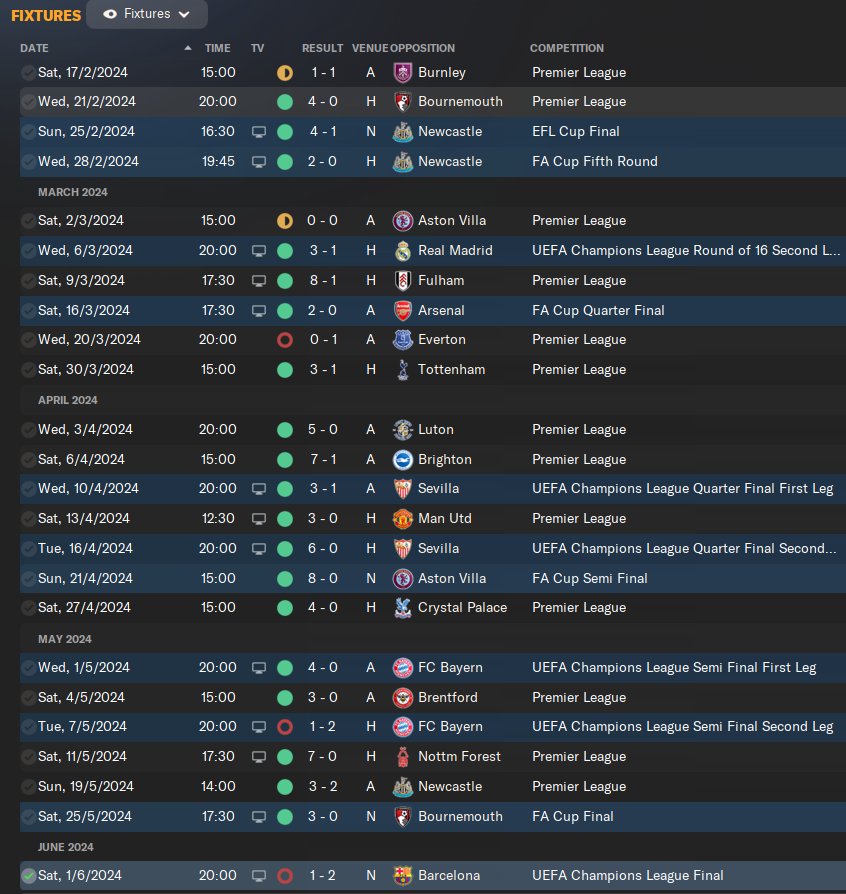Click the Burnley club badge
Viewport: 846px width, 894px height.
point(402,72)
